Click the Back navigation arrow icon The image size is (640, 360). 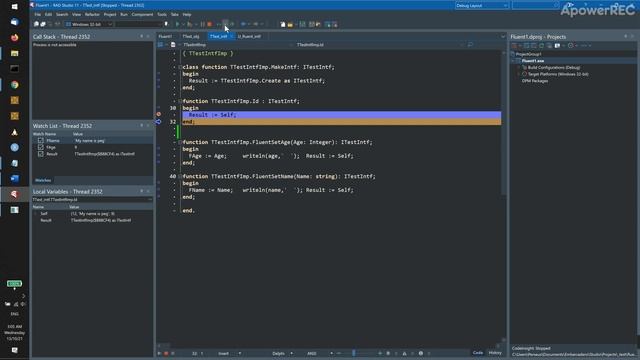tap(243, 24)
